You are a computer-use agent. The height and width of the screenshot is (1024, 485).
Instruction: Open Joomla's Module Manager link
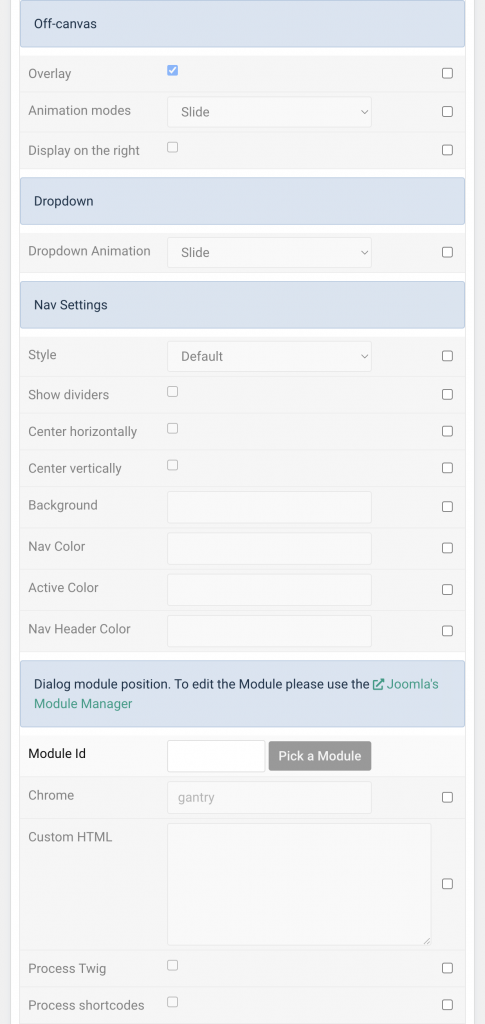click(236, 694)
